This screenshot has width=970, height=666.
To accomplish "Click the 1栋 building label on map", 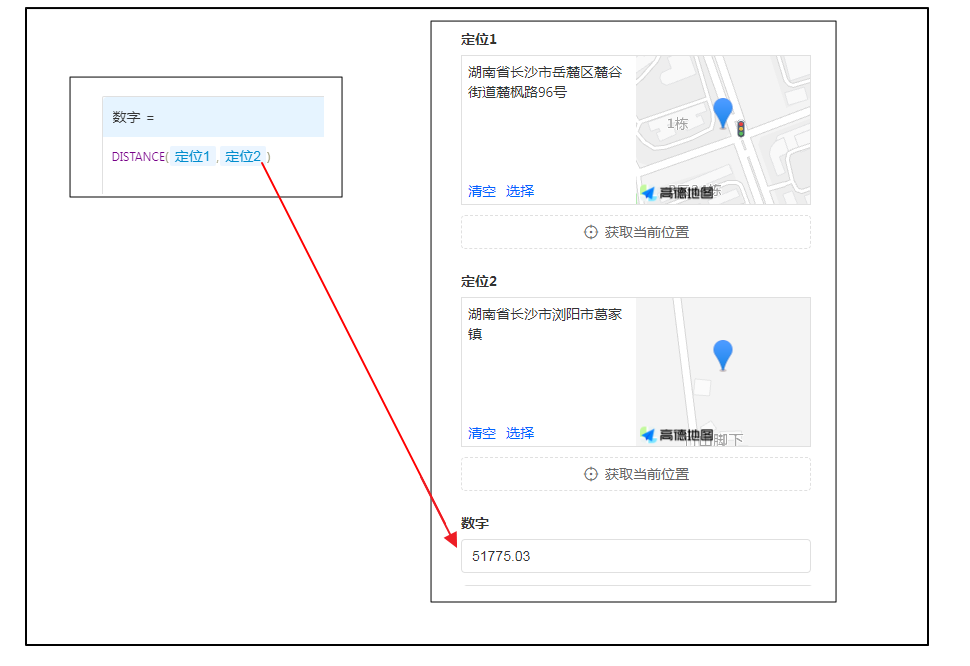I will click(x=677, y=124).
